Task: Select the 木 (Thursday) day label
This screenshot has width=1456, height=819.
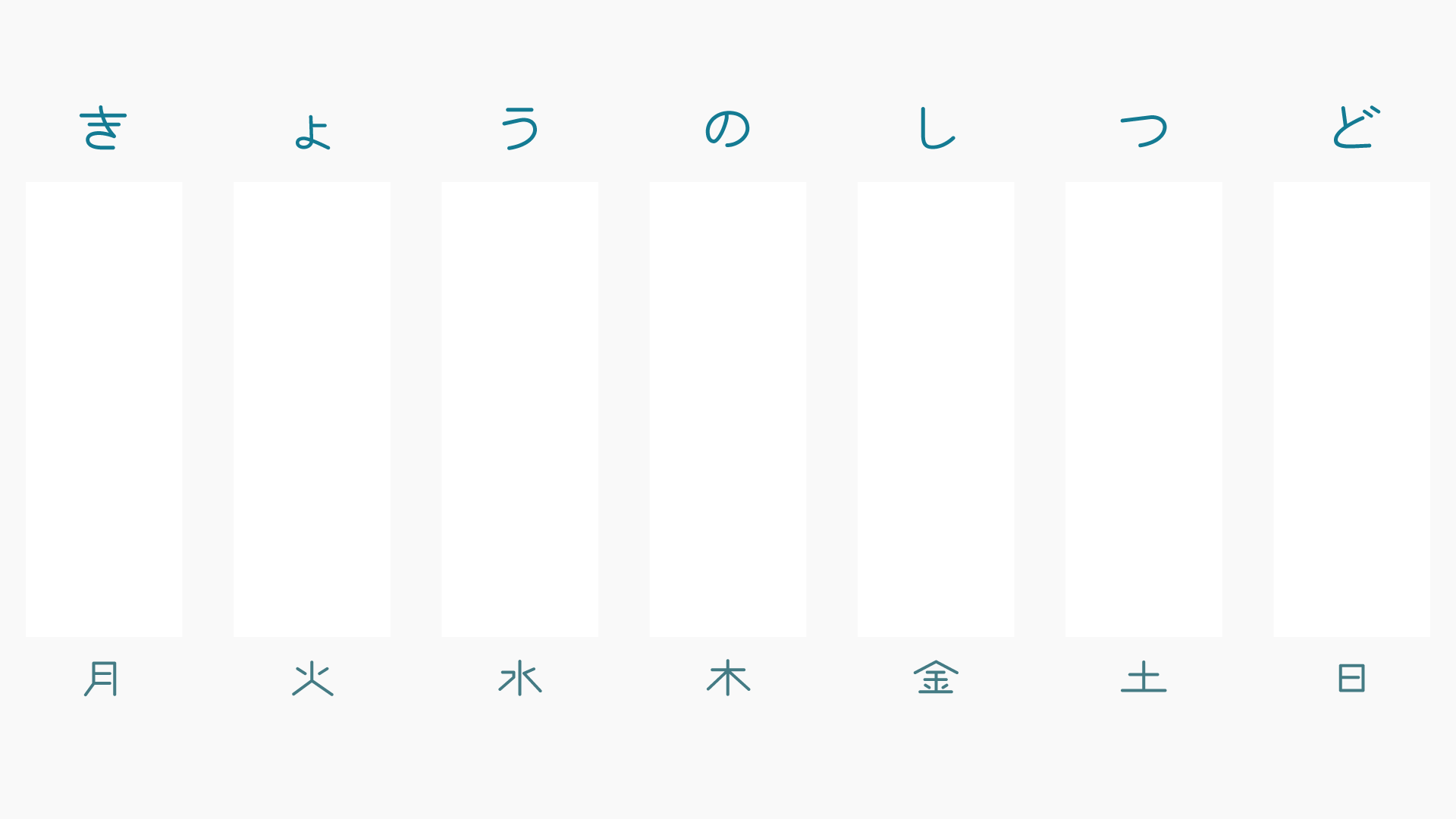Action: [x=728, y=678]
